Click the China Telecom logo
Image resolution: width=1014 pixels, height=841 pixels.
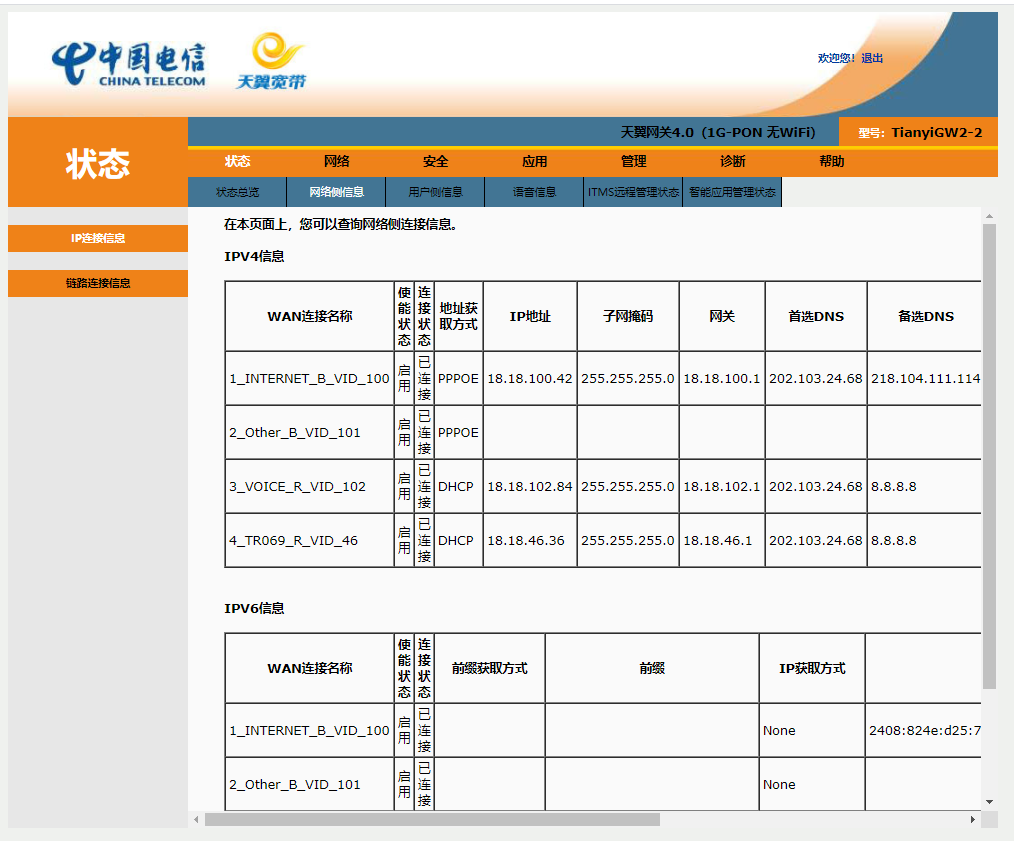[x=129, y=63]
